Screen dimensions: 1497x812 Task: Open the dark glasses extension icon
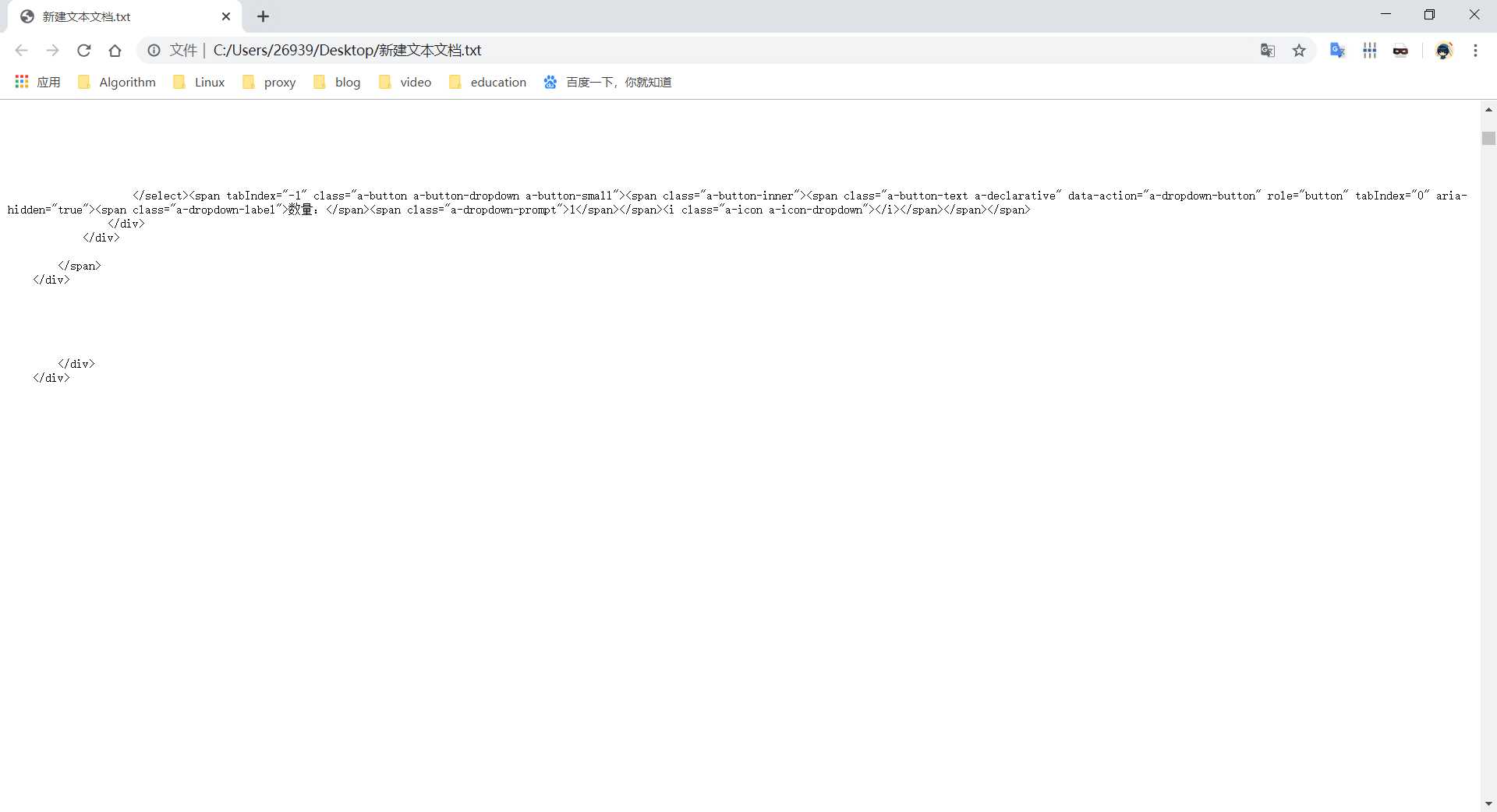(1400, 51)
